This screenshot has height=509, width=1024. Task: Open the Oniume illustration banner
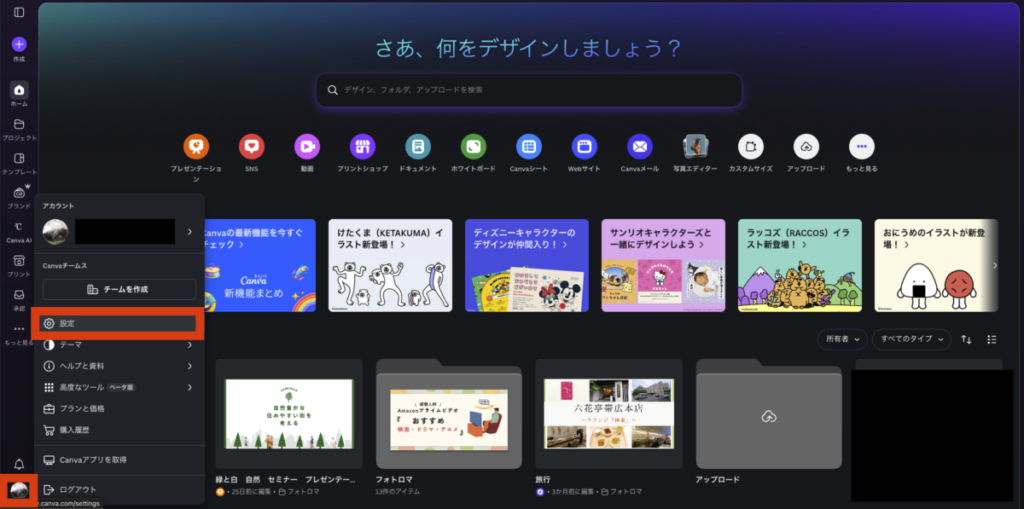point(936,265)
